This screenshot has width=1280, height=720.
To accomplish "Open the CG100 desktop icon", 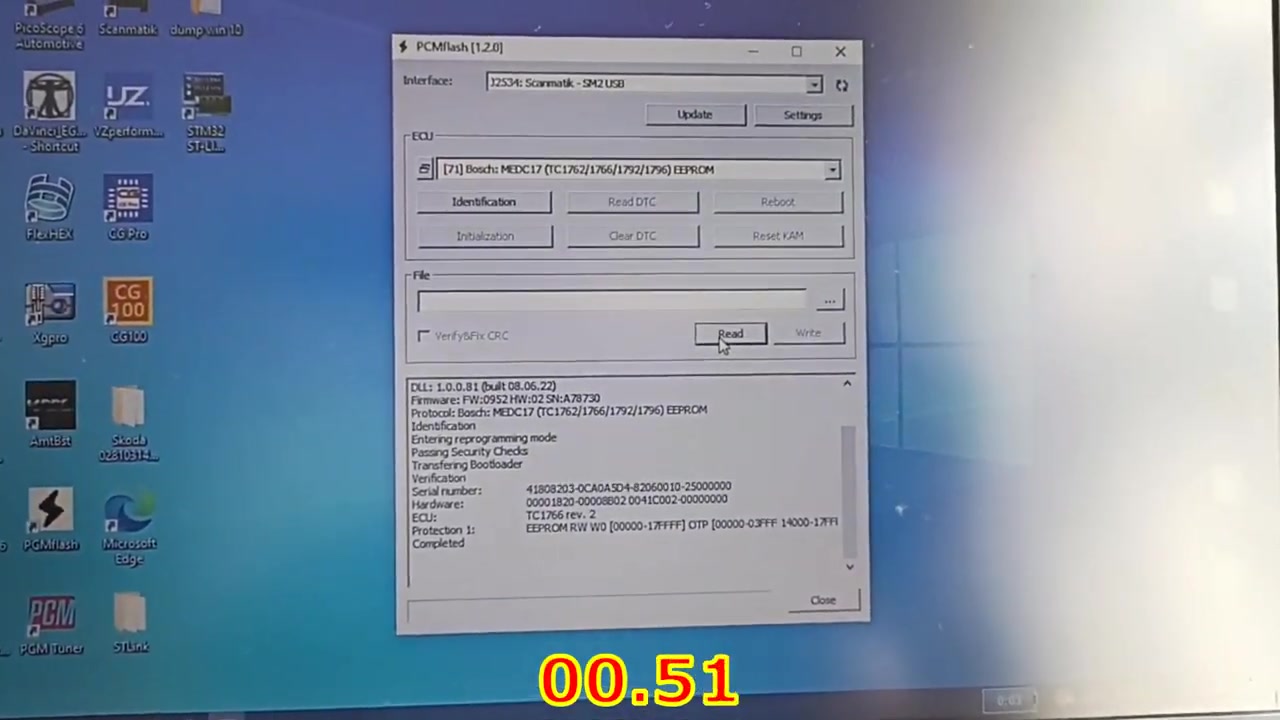I will point(128,311).
